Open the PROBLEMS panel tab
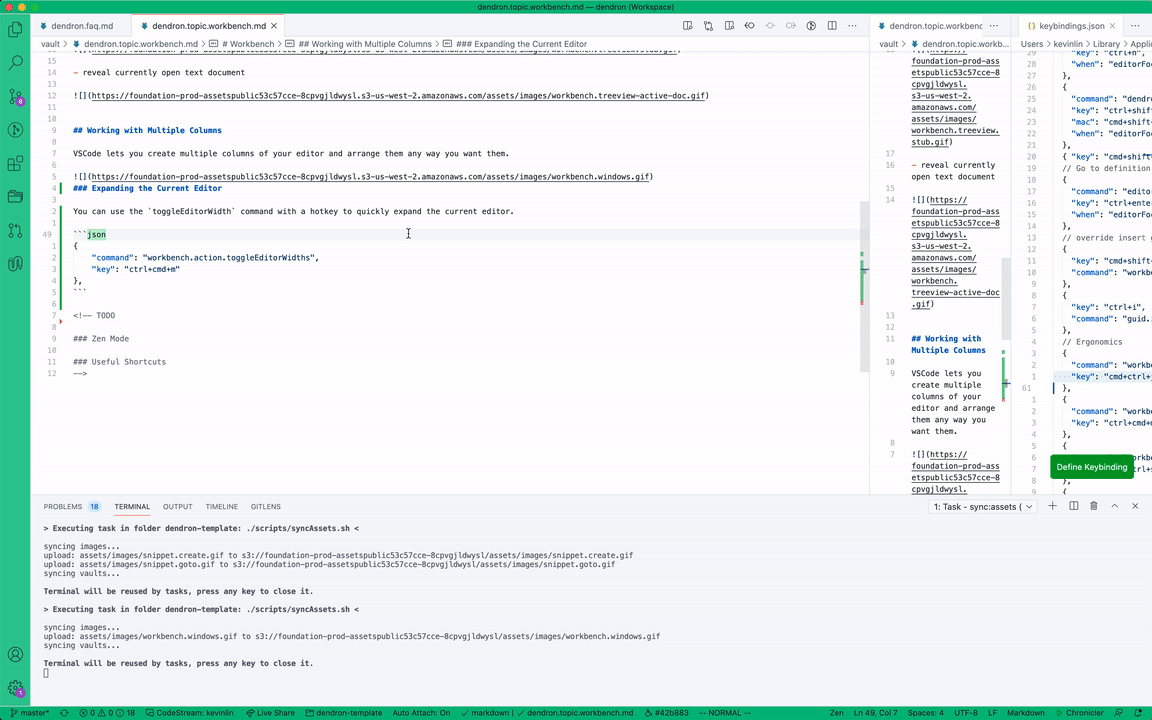The width and height of the screenshot is (1152, 720). click(71, 506)
